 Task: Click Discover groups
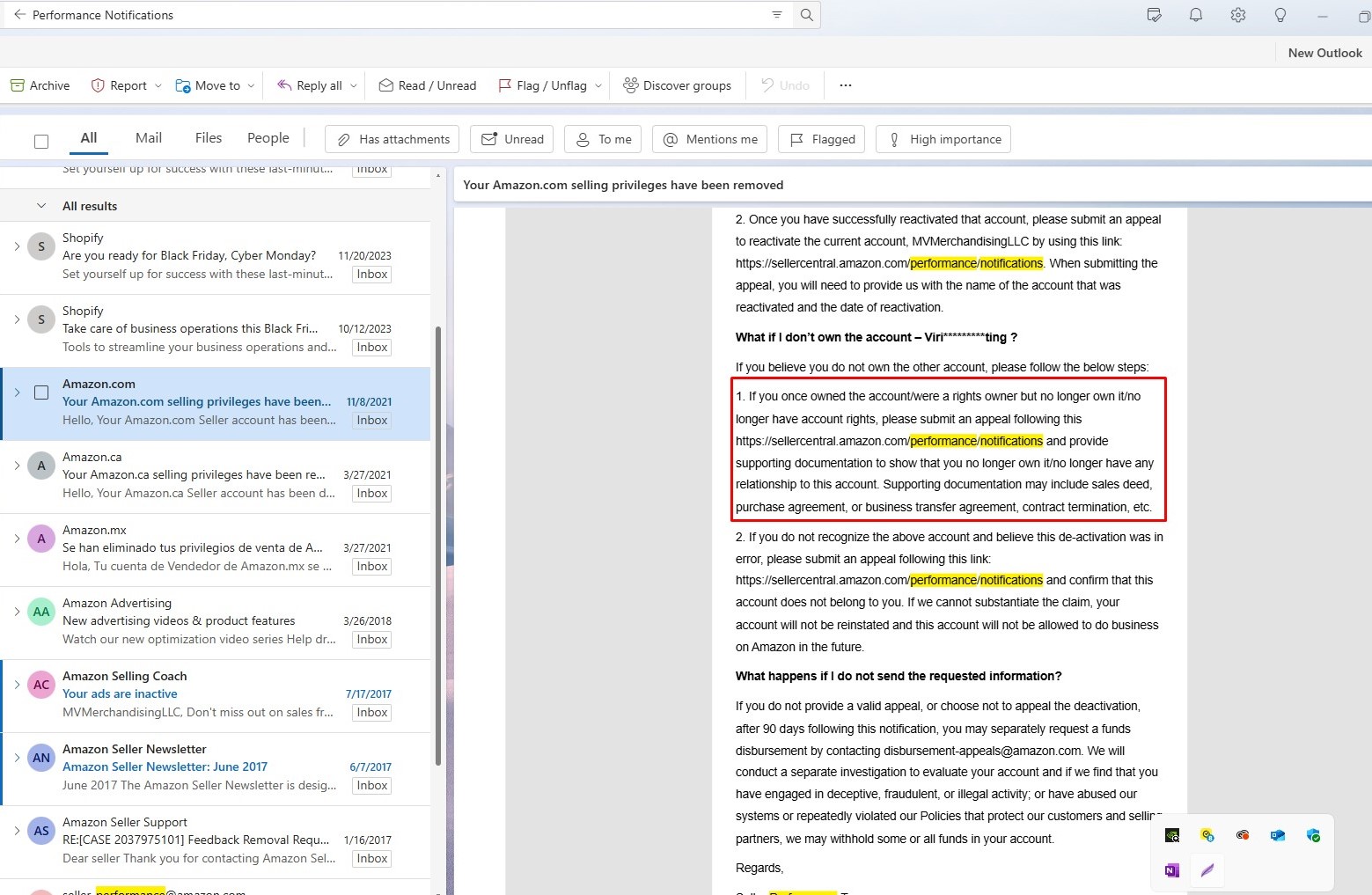(x=677, y=85)
